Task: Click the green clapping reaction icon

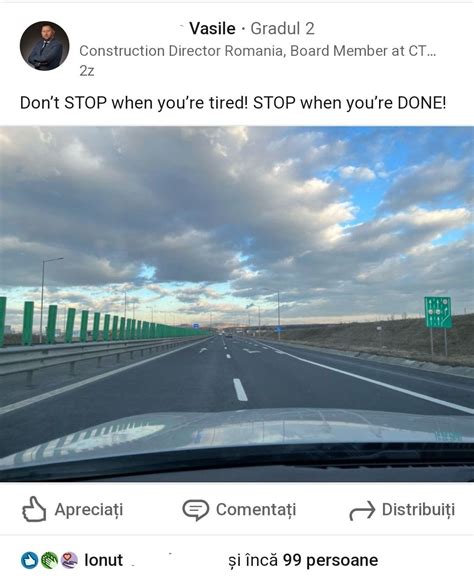Action: pos(49,560)
